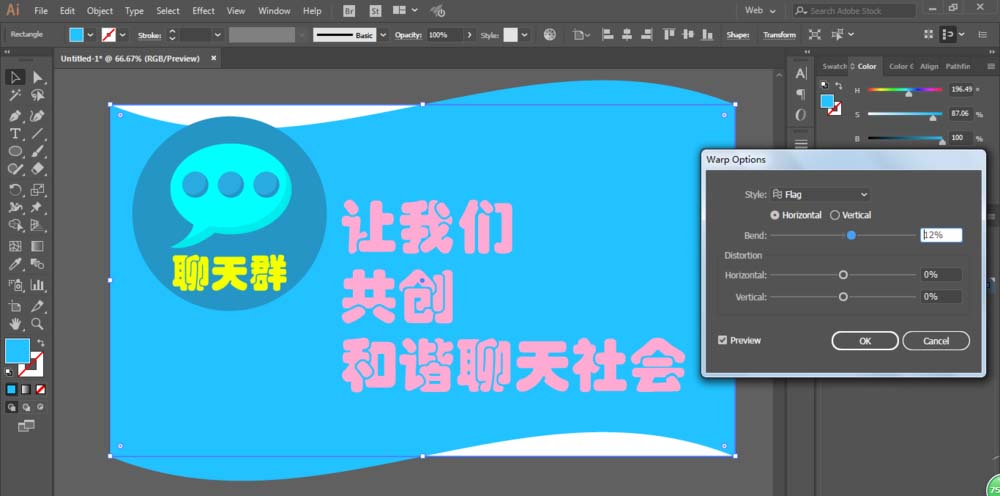1000x496 pixels.
Task: Click Horizontal Align Left icon
Action: pos(607,34)
